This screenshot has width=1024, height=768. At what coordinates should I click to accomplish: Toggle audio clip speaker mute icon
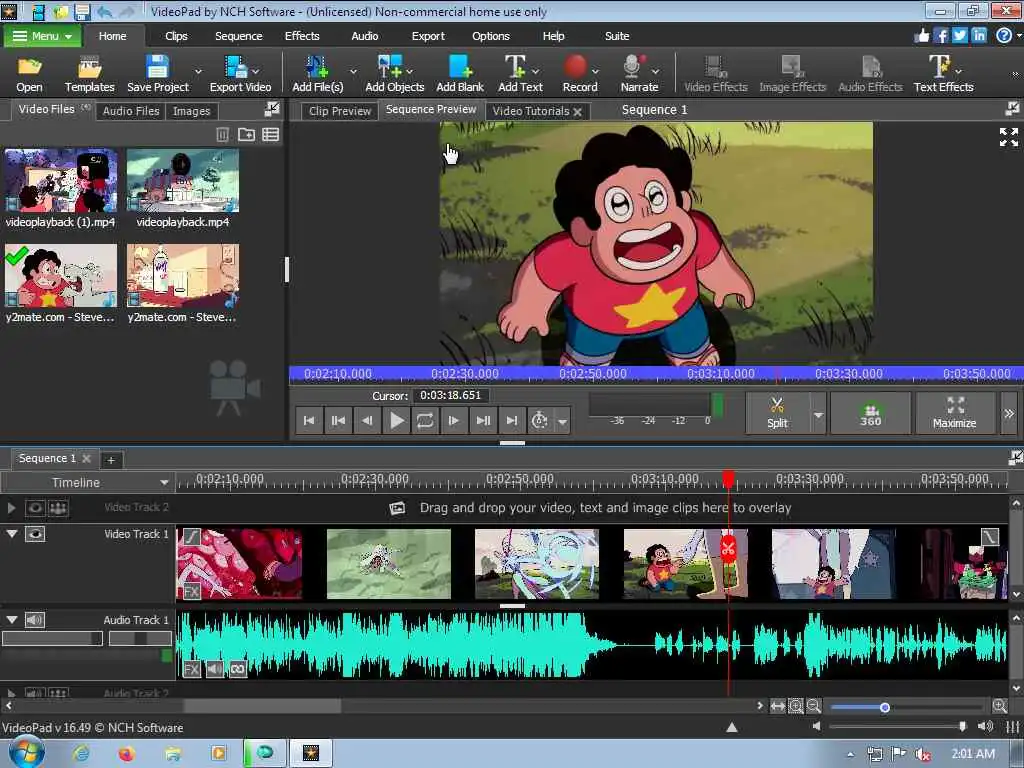coord(215,669)
